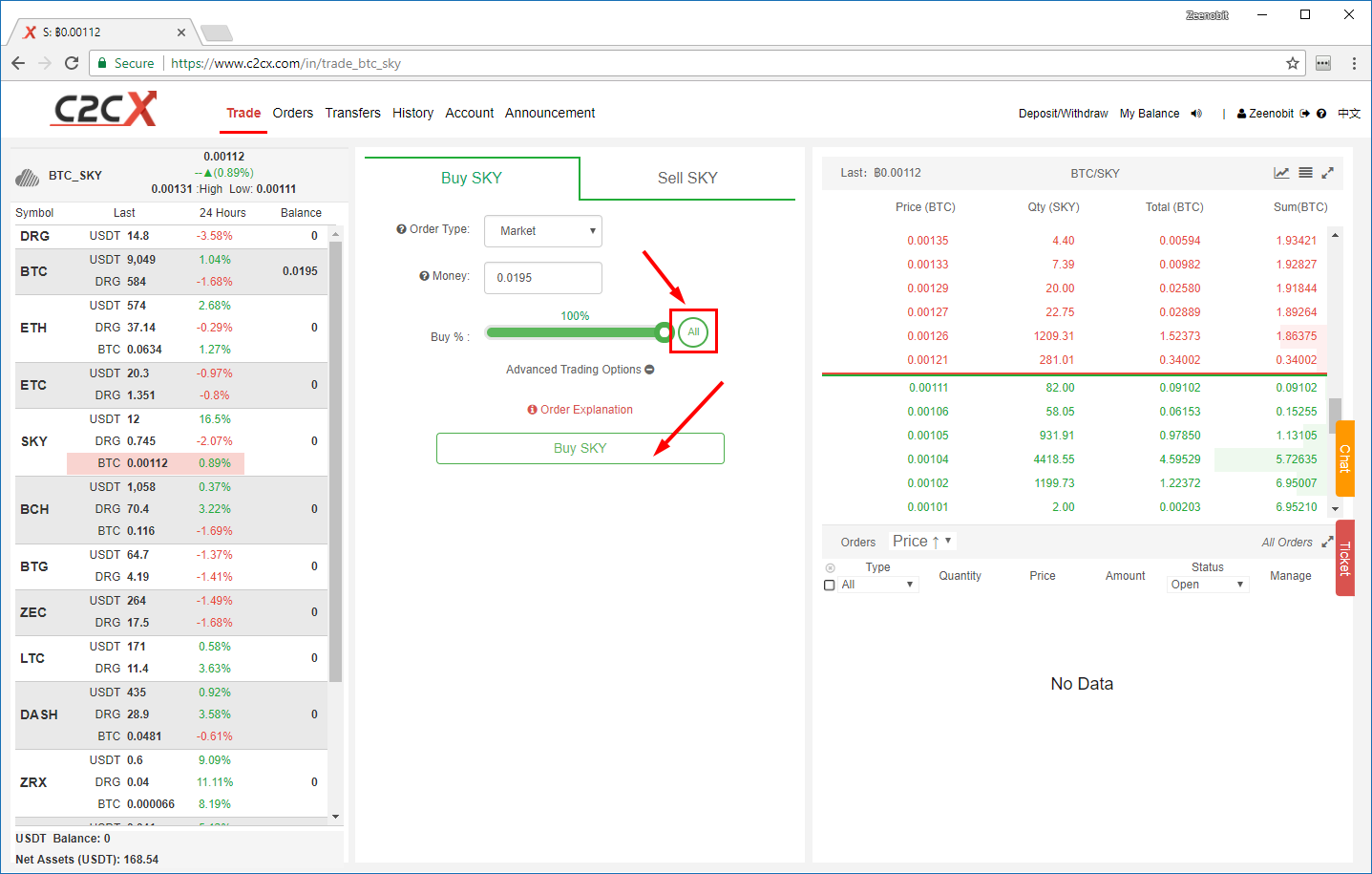
Task: Open the History menu
Action: [412, 113]
